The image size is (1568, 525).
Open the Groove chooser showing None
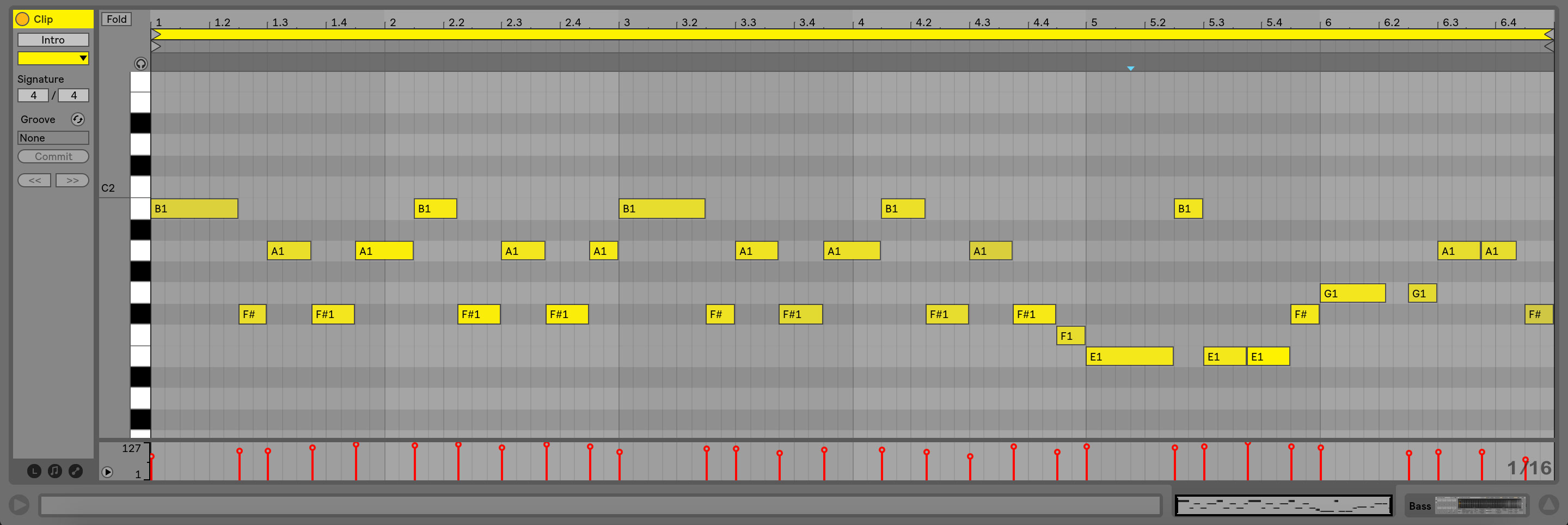53,138
